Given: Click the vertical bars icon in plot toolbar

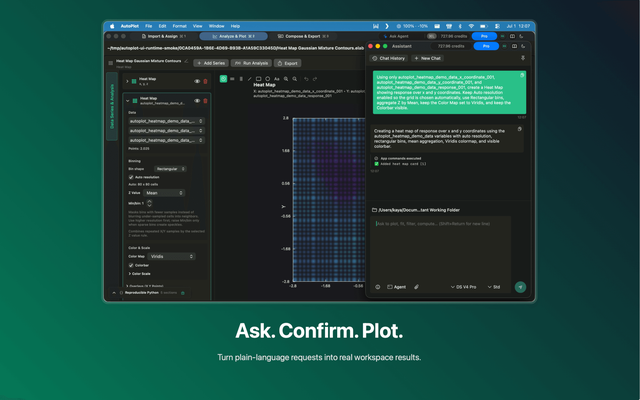Looking at the screenshot, I should click(x=241, y=79).
